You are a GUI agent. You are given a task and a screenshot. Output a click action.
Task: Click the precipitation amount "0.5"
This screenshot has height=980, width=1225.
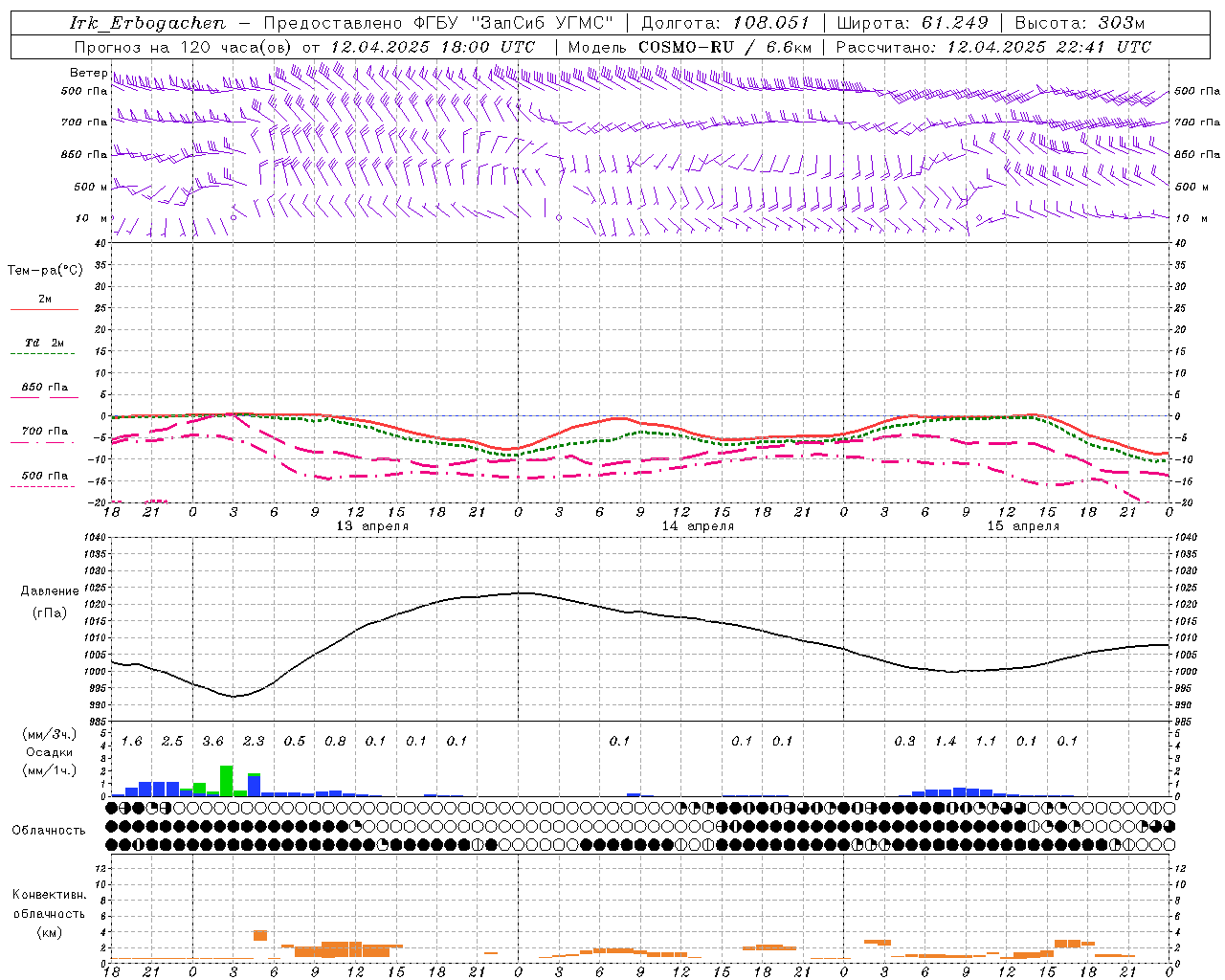pyautogui.click(x=294, y=742)
